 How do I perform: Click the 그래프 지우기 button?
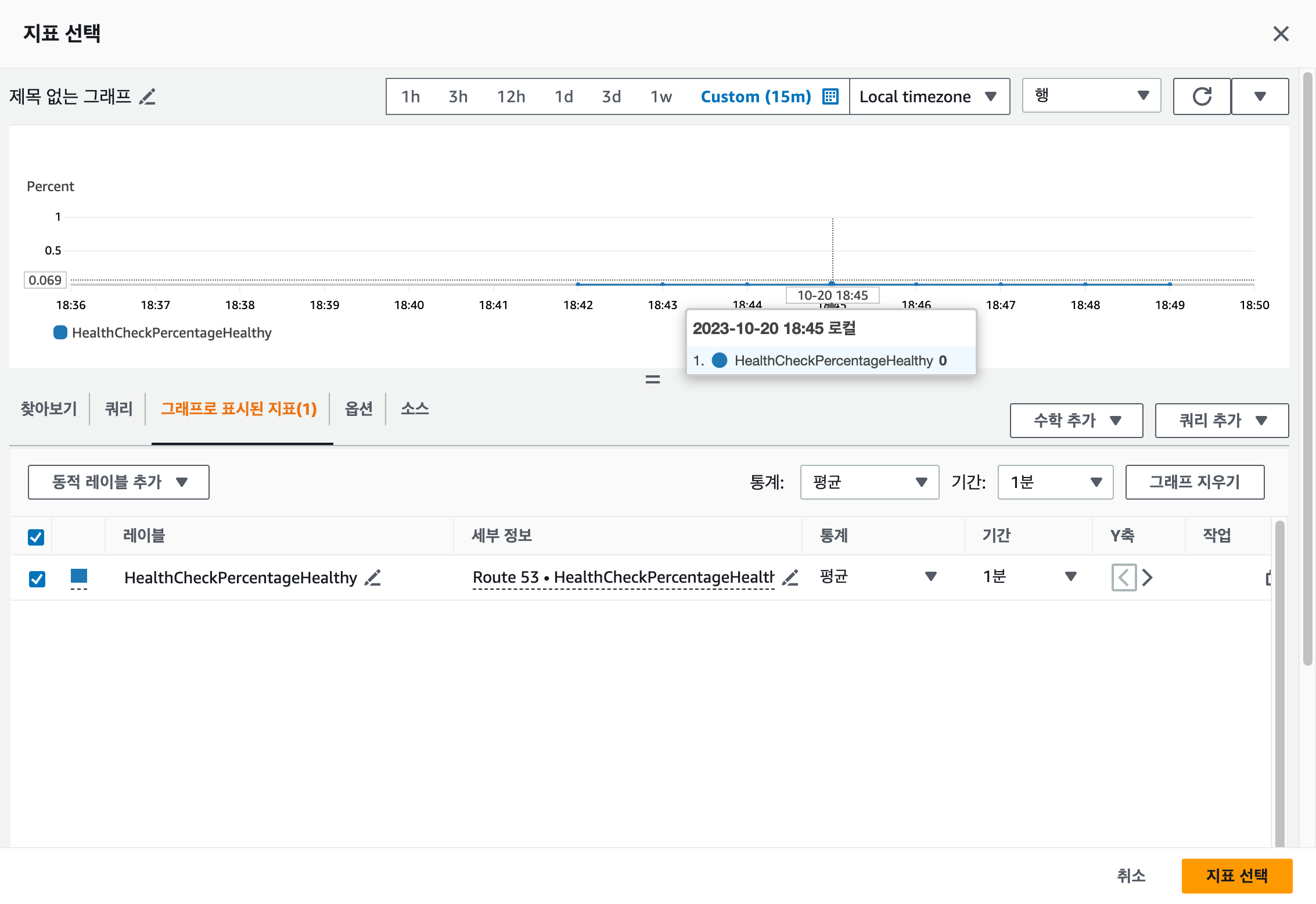coord(1194,482)
